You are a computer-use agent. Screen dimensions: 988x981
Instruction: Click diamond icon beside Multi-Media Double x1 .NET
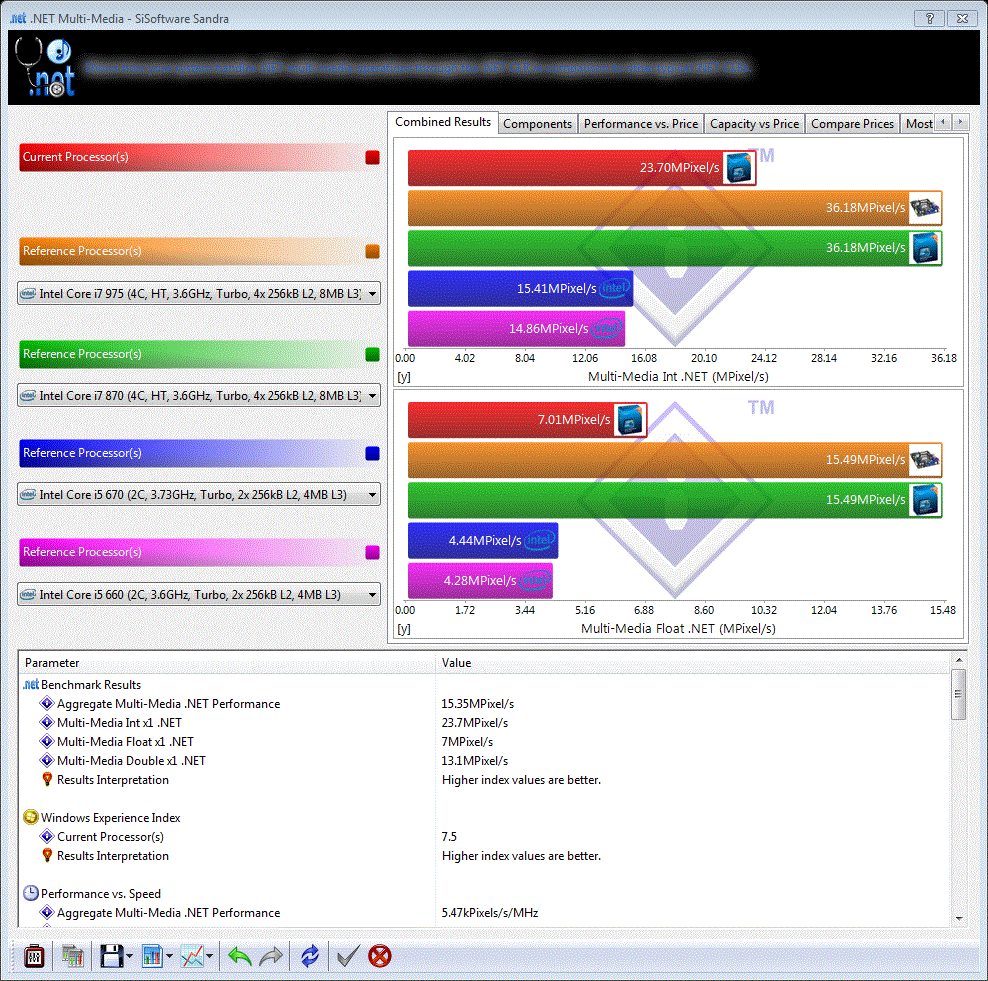click(47, 760)
